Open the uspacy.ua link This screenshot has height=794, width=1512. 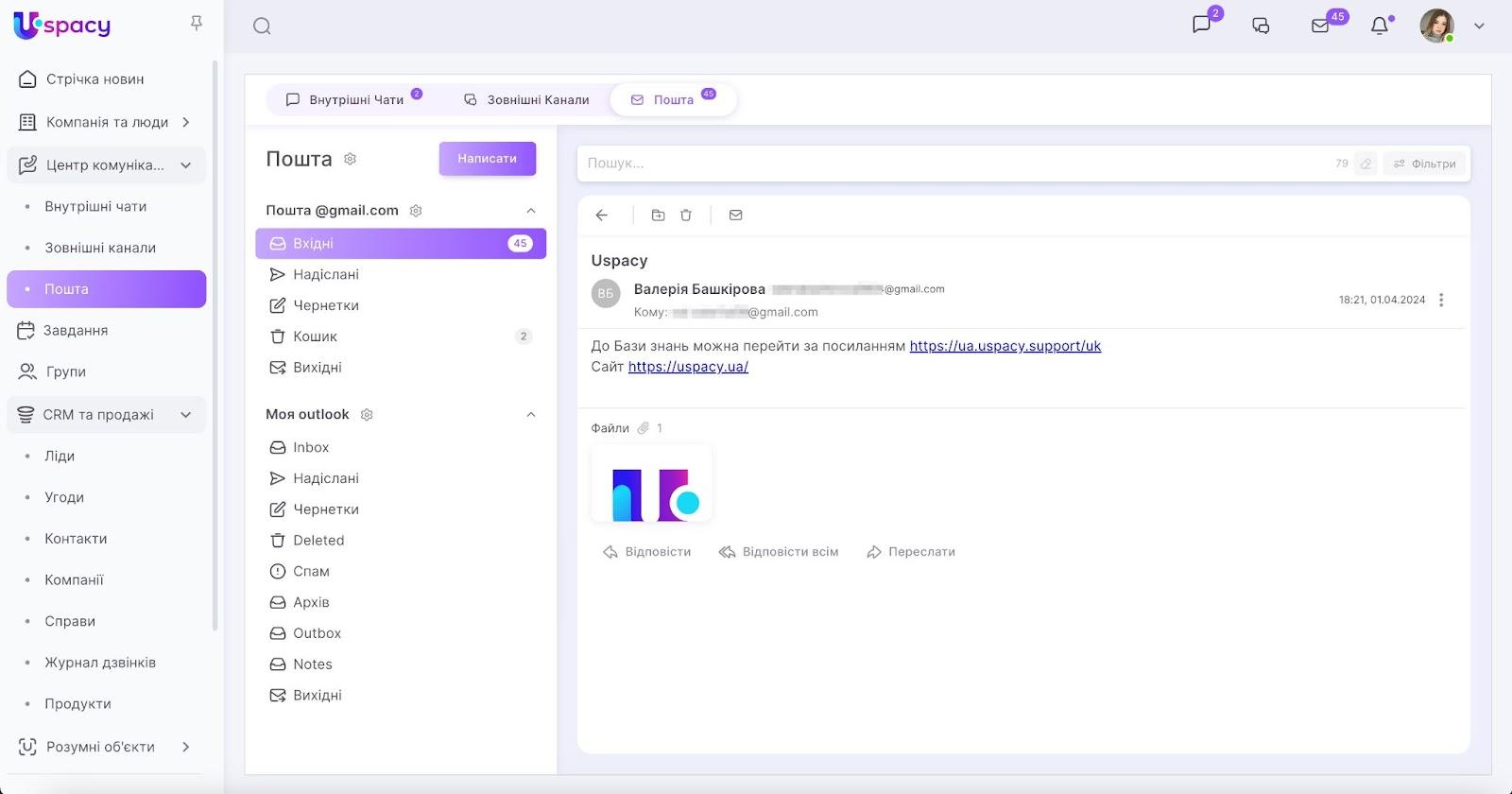pyautogui.click(x=688, y=367)
